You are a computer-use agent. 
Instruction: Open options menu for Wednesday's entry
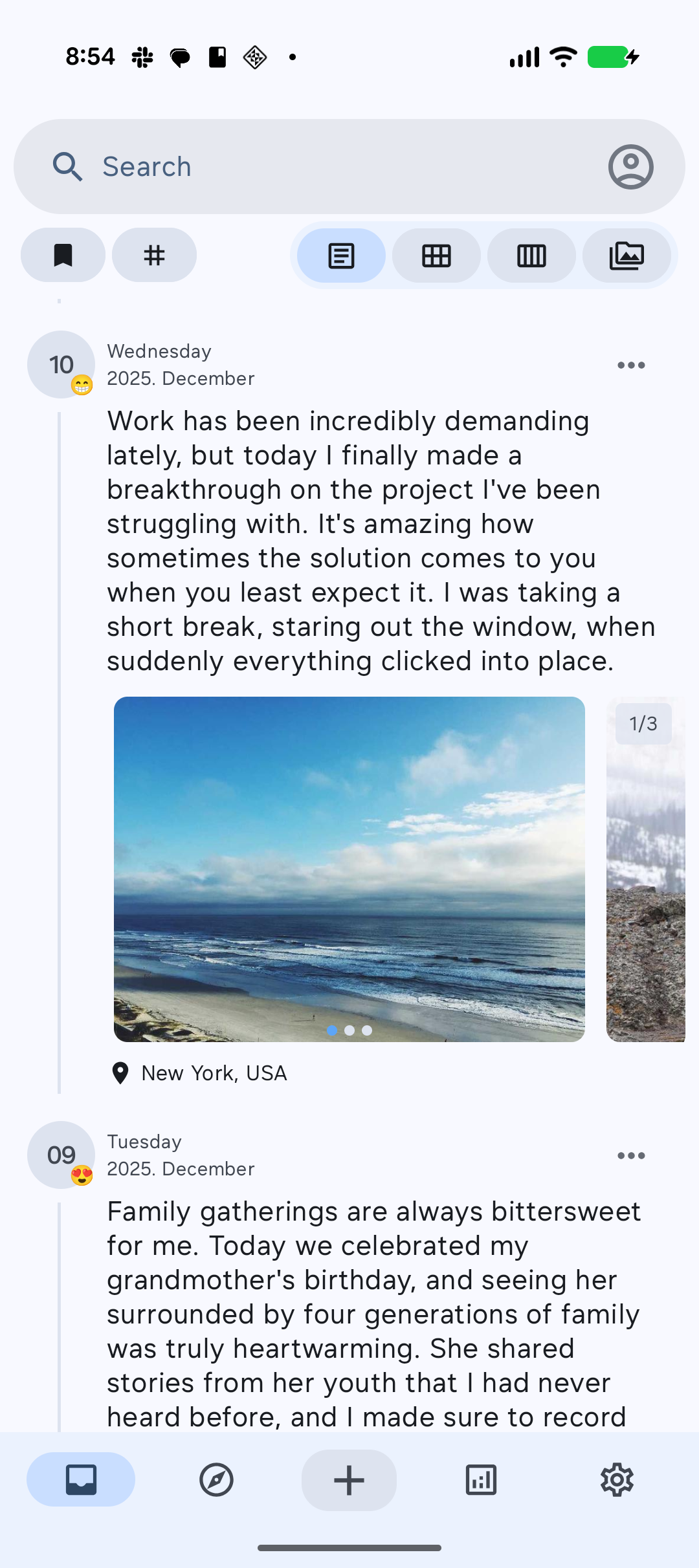pyautogui.click(x=631, y=364)
